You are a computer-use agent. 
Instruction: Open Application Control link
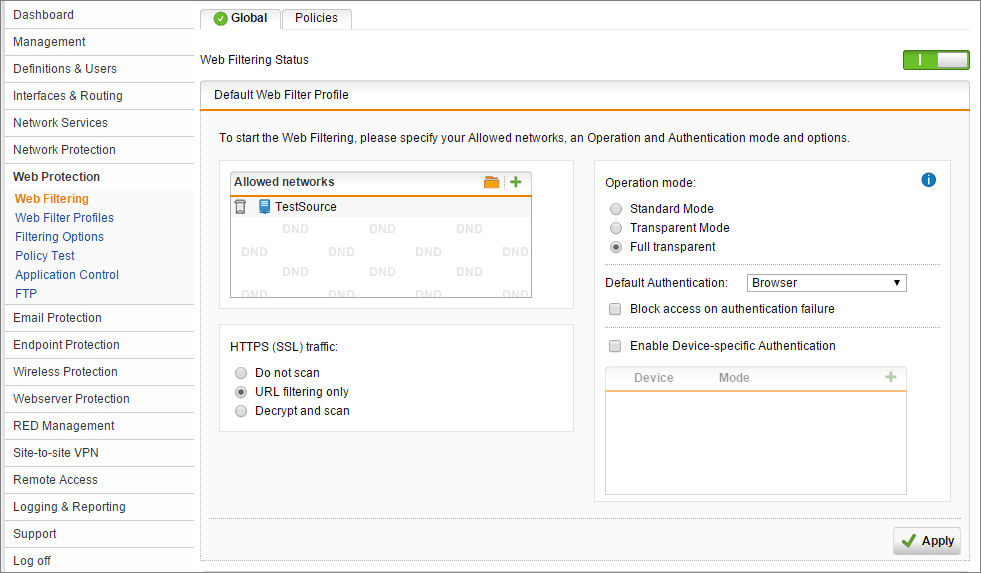67,275
